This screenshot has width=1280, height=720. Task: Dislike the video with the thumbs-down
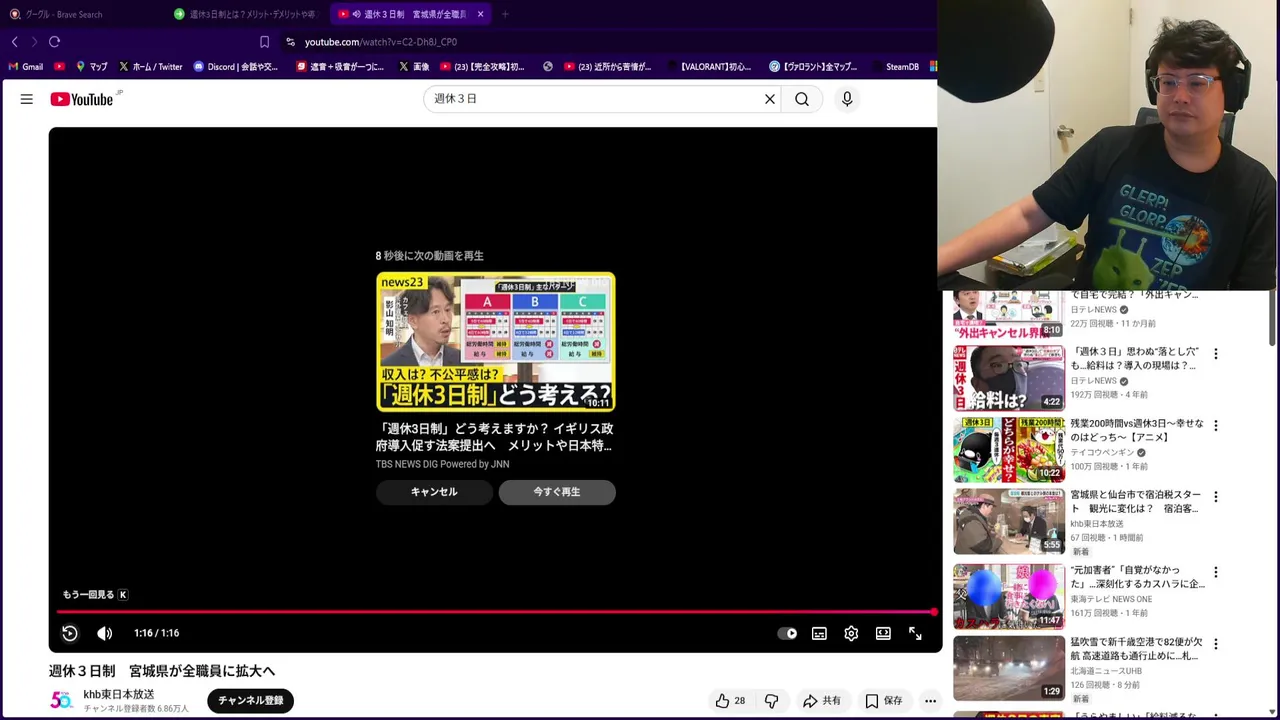click(771, 701)
